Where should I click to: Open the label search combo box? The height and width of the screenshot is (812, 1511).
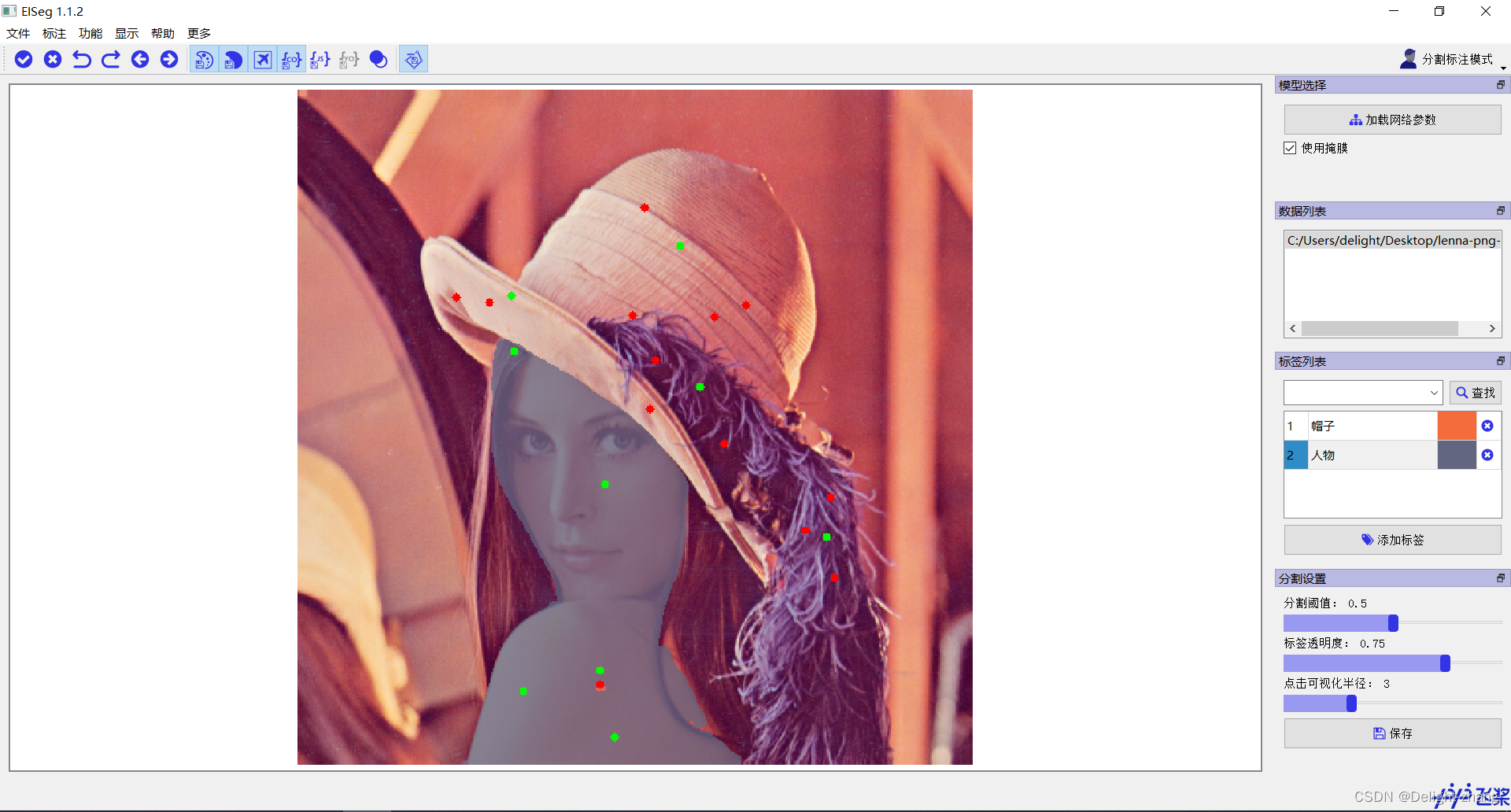(x=1363, y=393)
